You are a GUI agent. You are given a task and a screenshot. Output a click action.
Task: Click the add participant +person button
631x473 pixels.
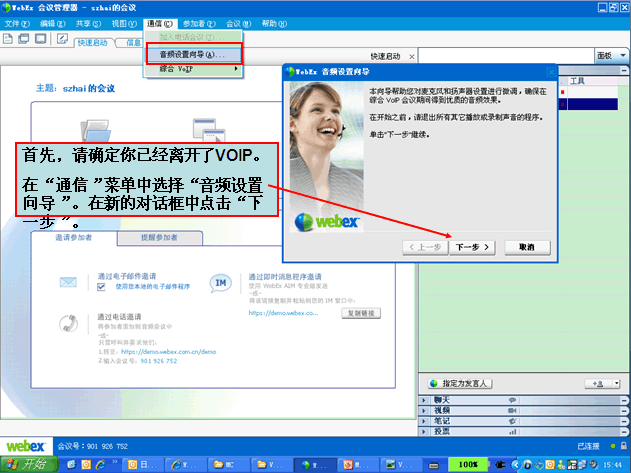(x=598, y=384)
